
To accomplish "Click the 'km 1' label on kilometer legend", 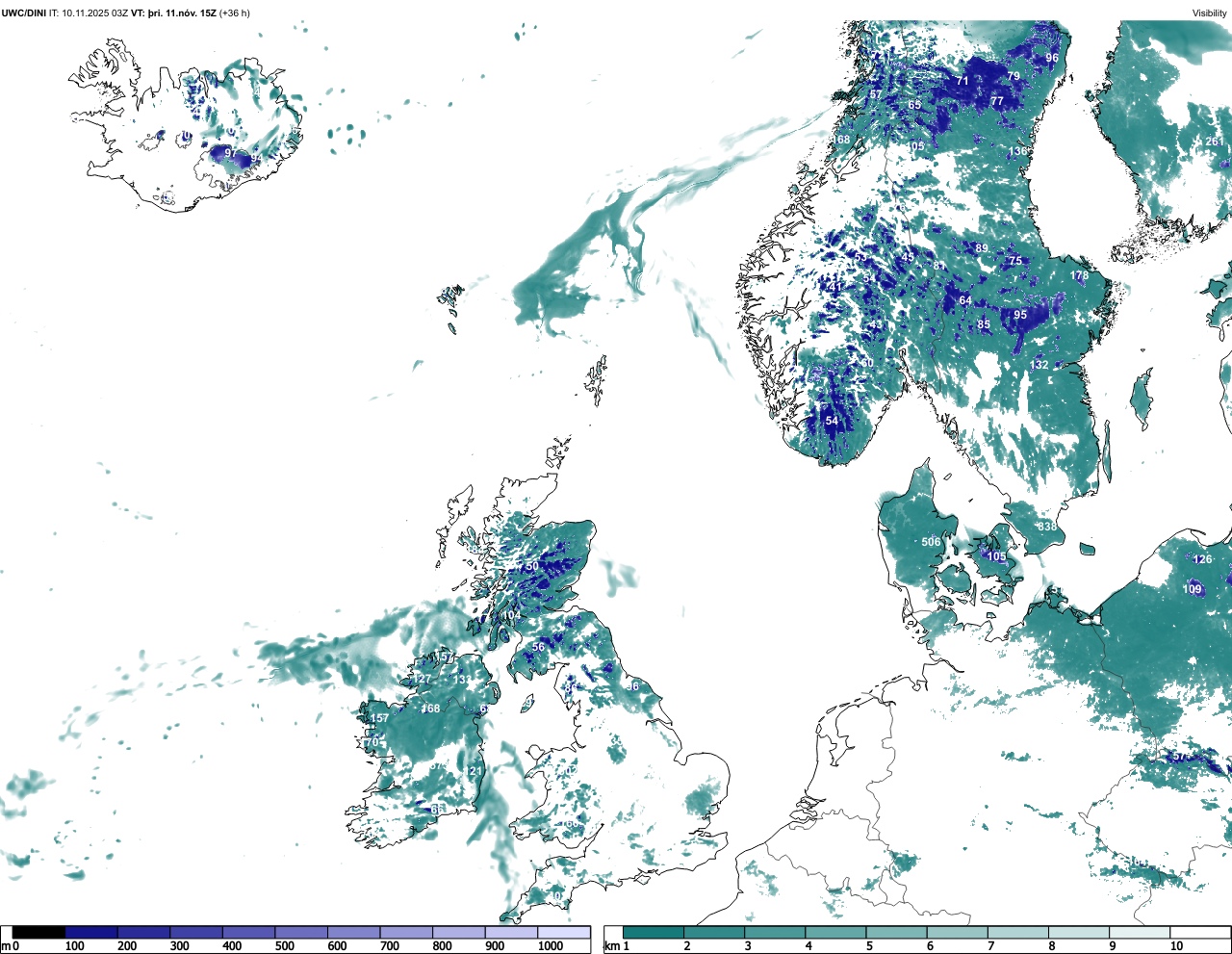I will coord(616,946).
